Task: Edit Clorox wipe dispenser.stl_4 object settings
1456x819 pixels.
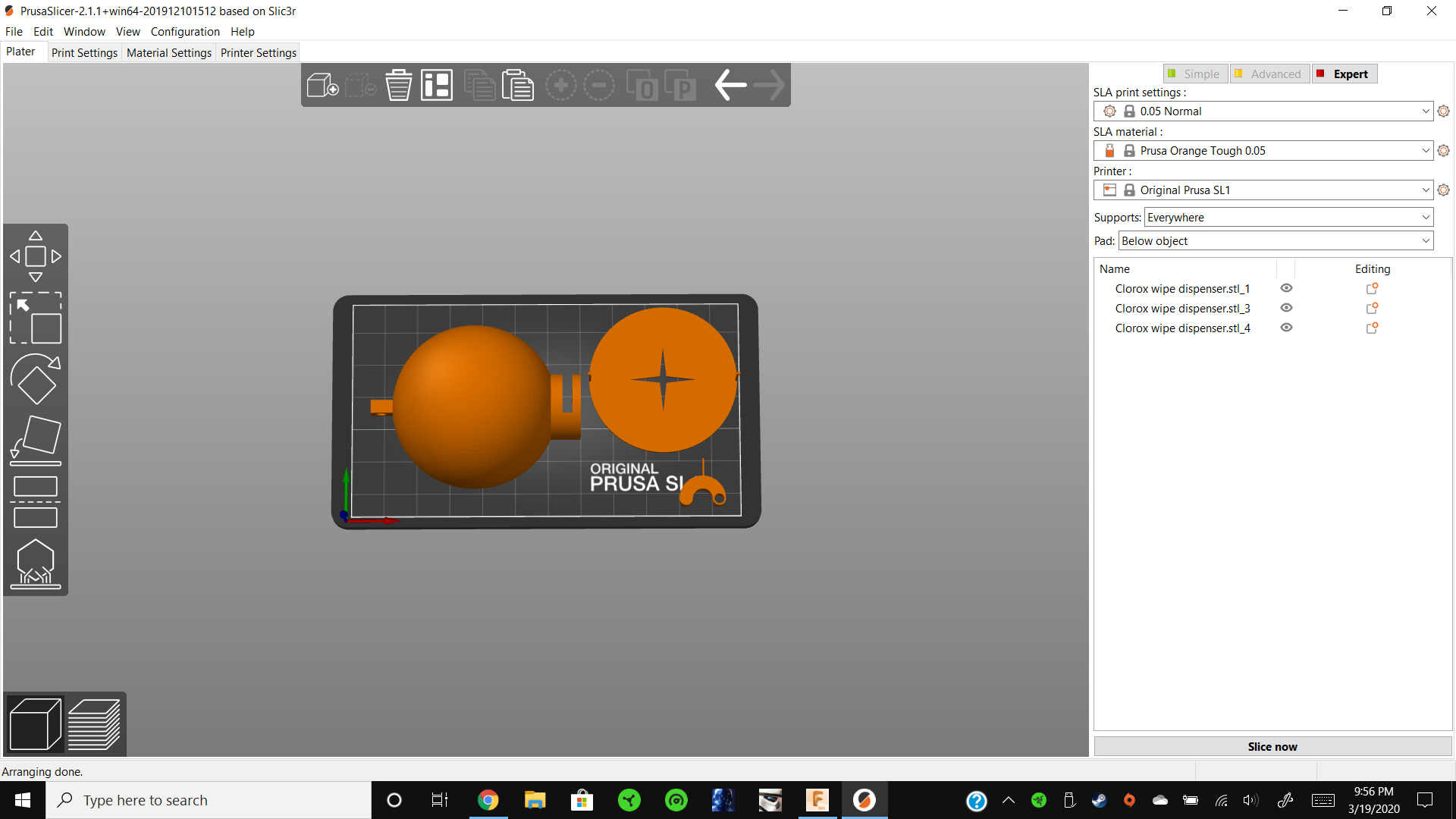Action: click(1372, 328)
